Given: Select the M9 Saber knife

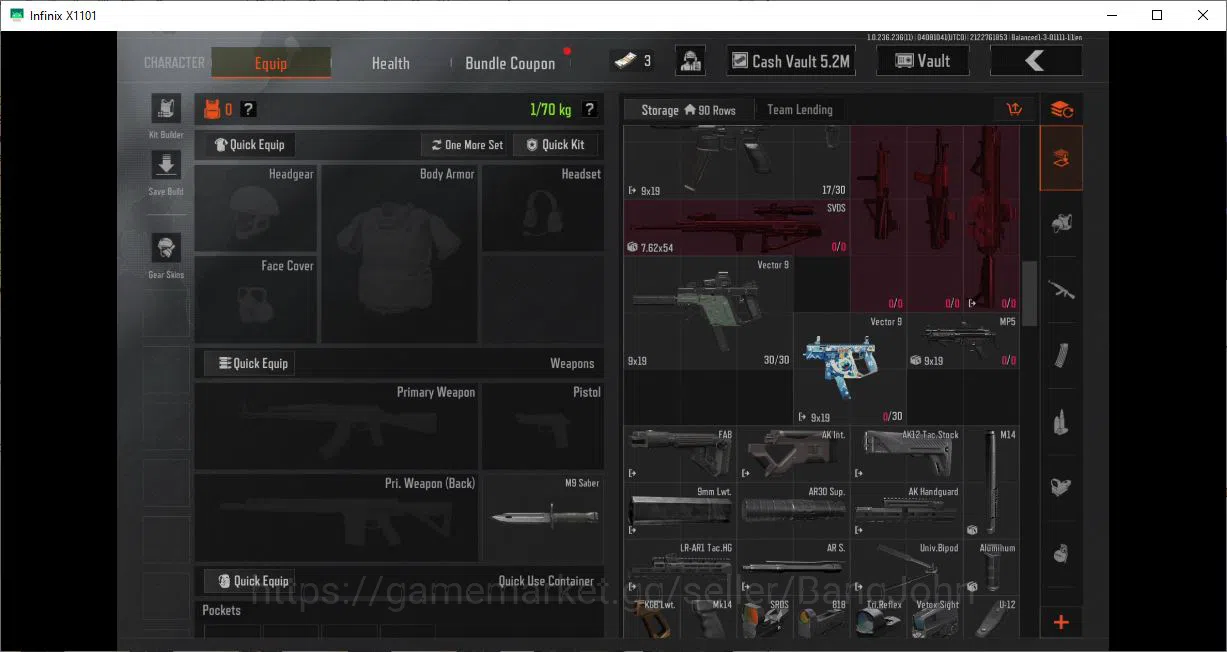Looking at the screenshot, I should click(543, 517).
